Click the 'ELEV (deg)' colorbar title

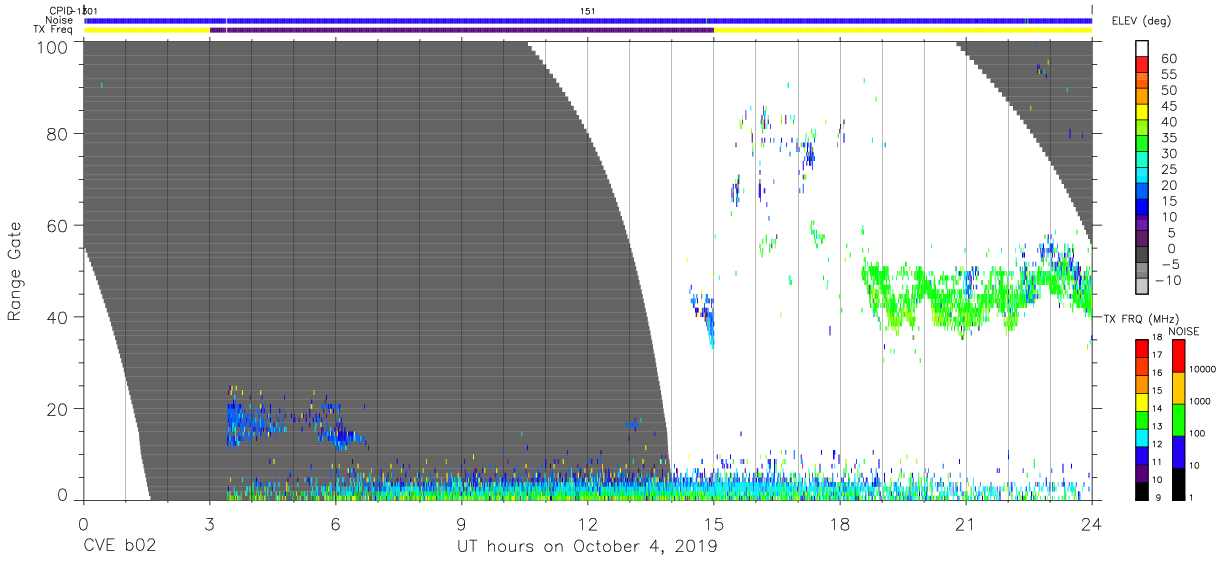pos(1141,21)
